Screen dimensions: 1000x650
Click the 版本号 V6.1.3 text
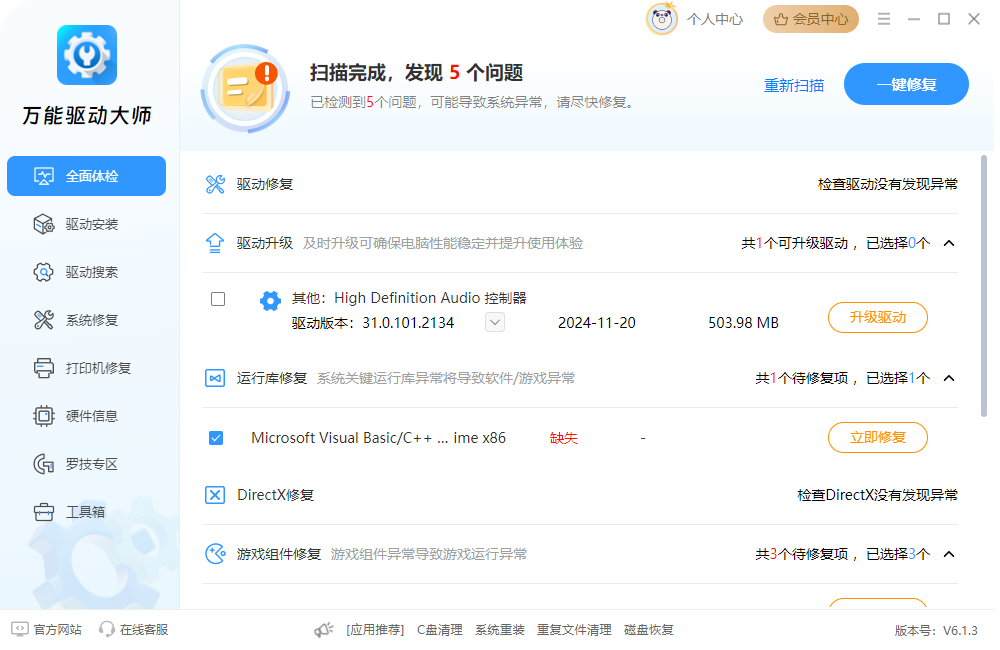(936, 631)
